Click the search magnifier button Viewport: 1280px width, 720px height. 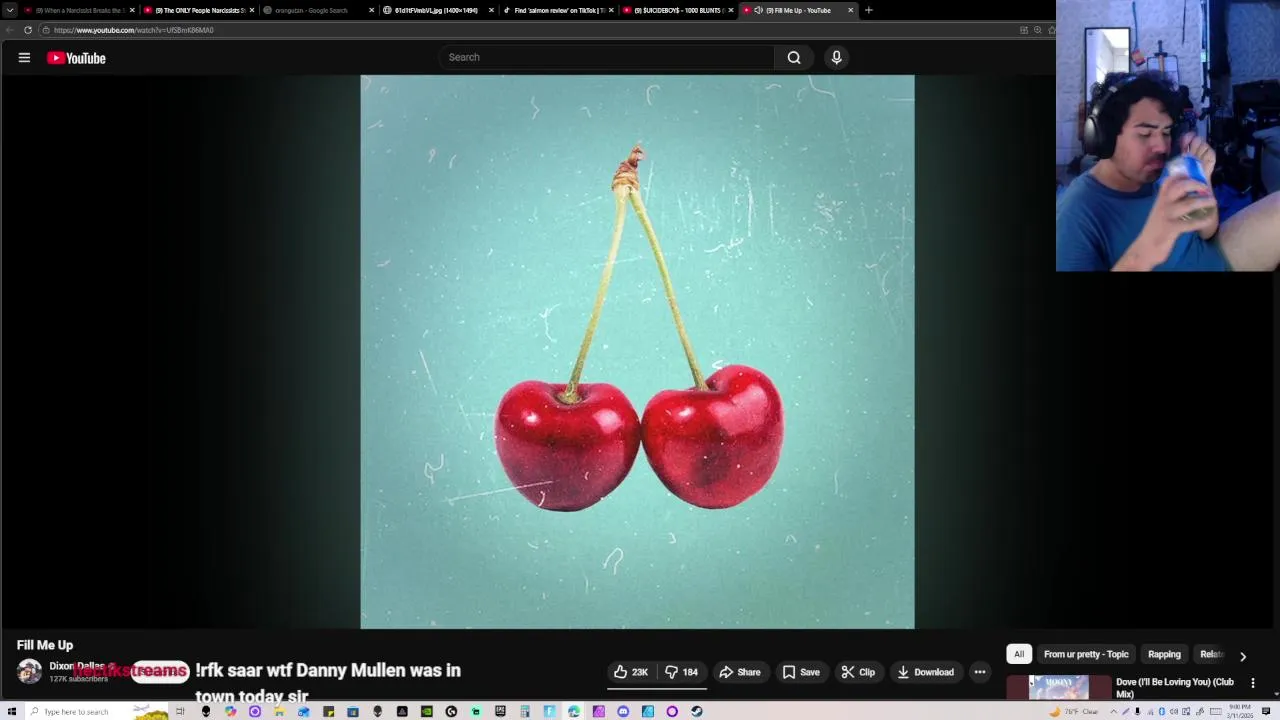(794, 57)
